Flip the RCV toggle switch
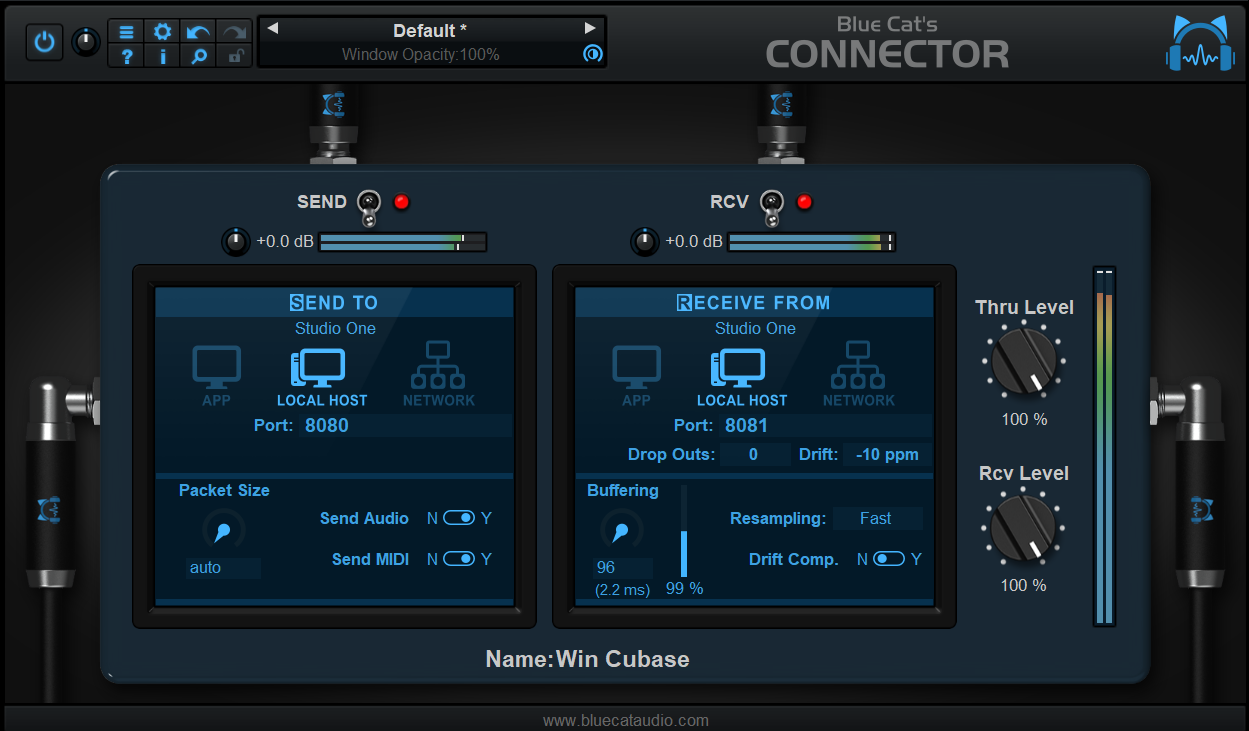This screenshot has height=731, width=1249. [x=771, y=206]
